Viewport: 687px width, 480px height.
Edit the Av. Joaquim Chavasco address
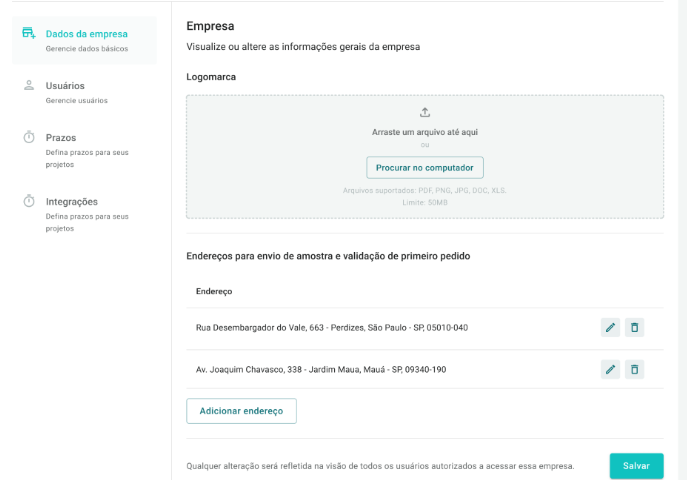tap(610, 370)
